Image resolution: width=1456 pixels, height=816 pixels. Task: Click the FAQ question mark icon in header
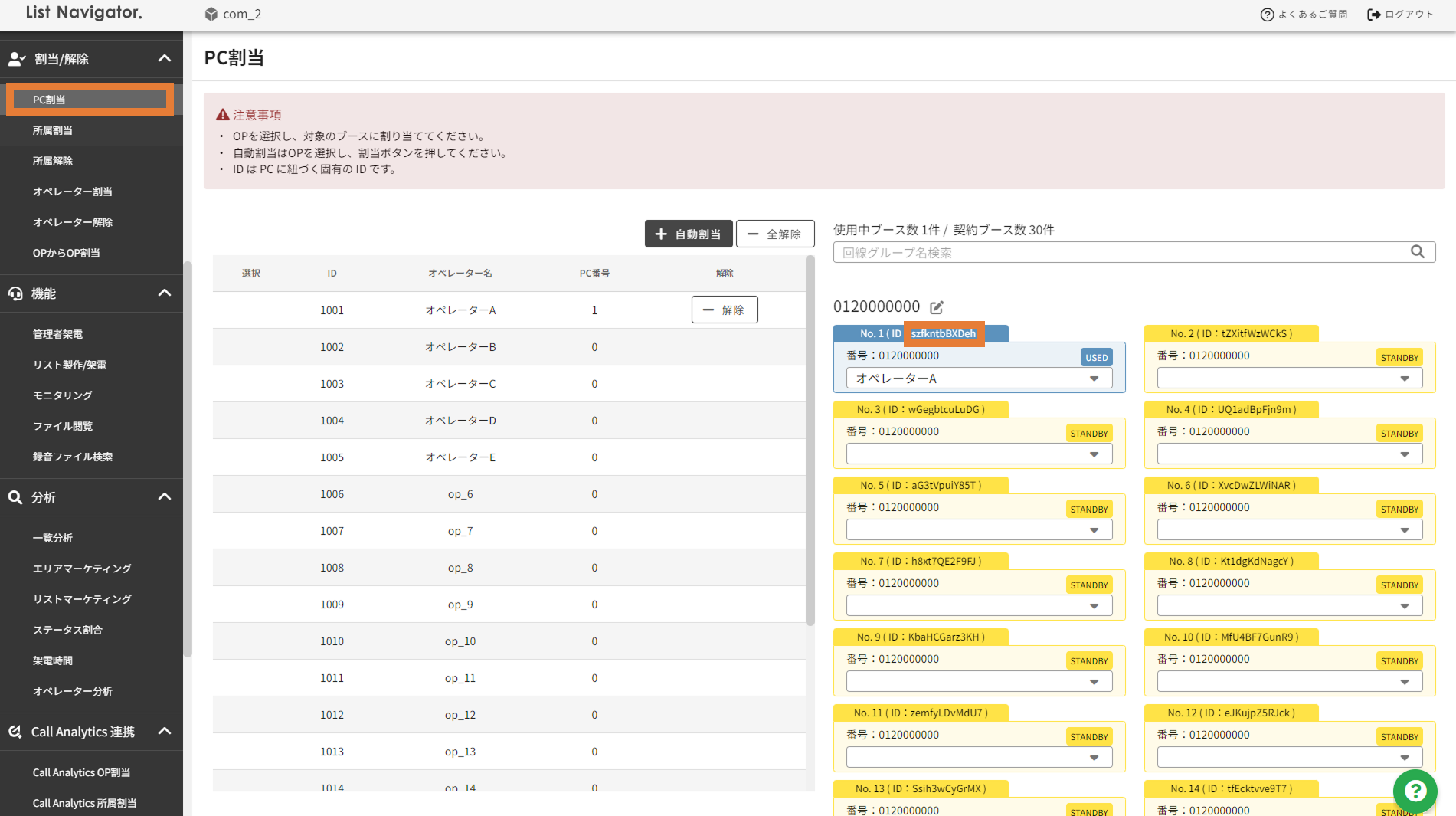click(x=1267, y=15)
